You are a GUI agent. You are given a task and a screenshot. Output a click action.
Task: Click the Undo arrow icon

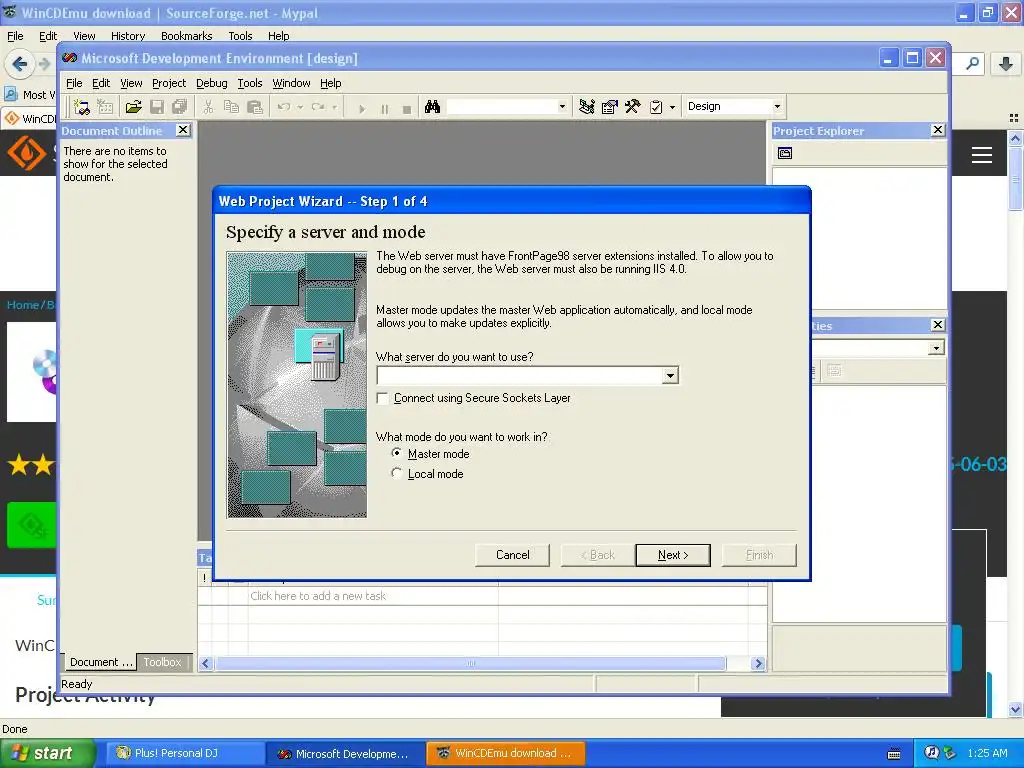[283, 106]
